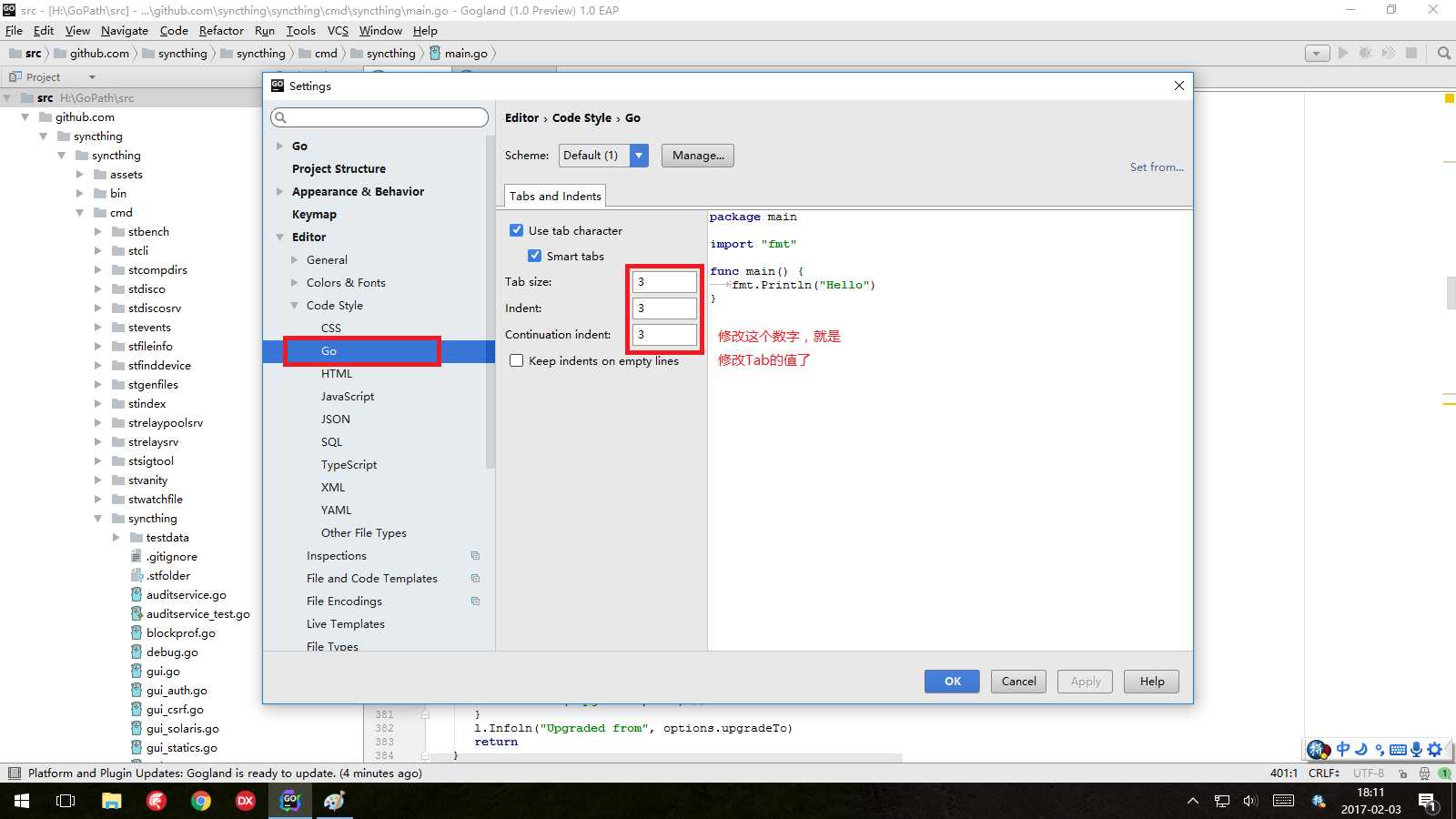
Task: Click the Hector inspector icon in status bar
Action: coord(1424,773)
